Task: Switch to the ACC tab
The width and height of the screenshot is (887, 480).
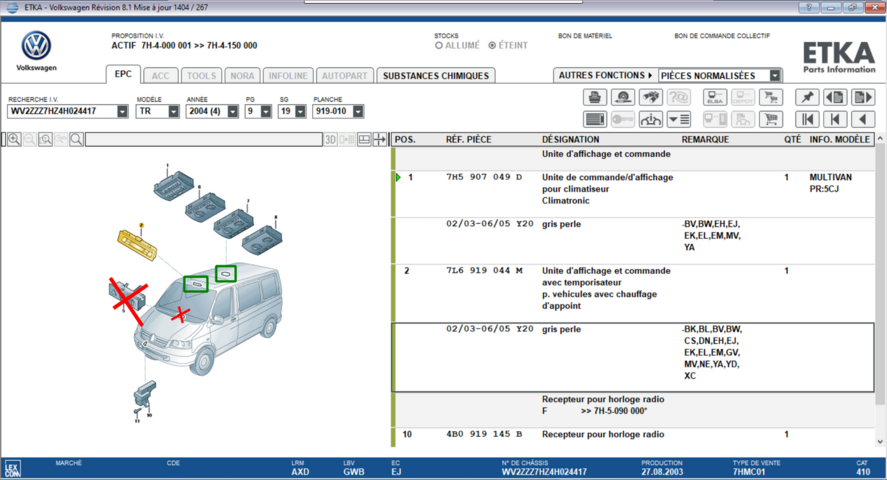Action: 161,76
